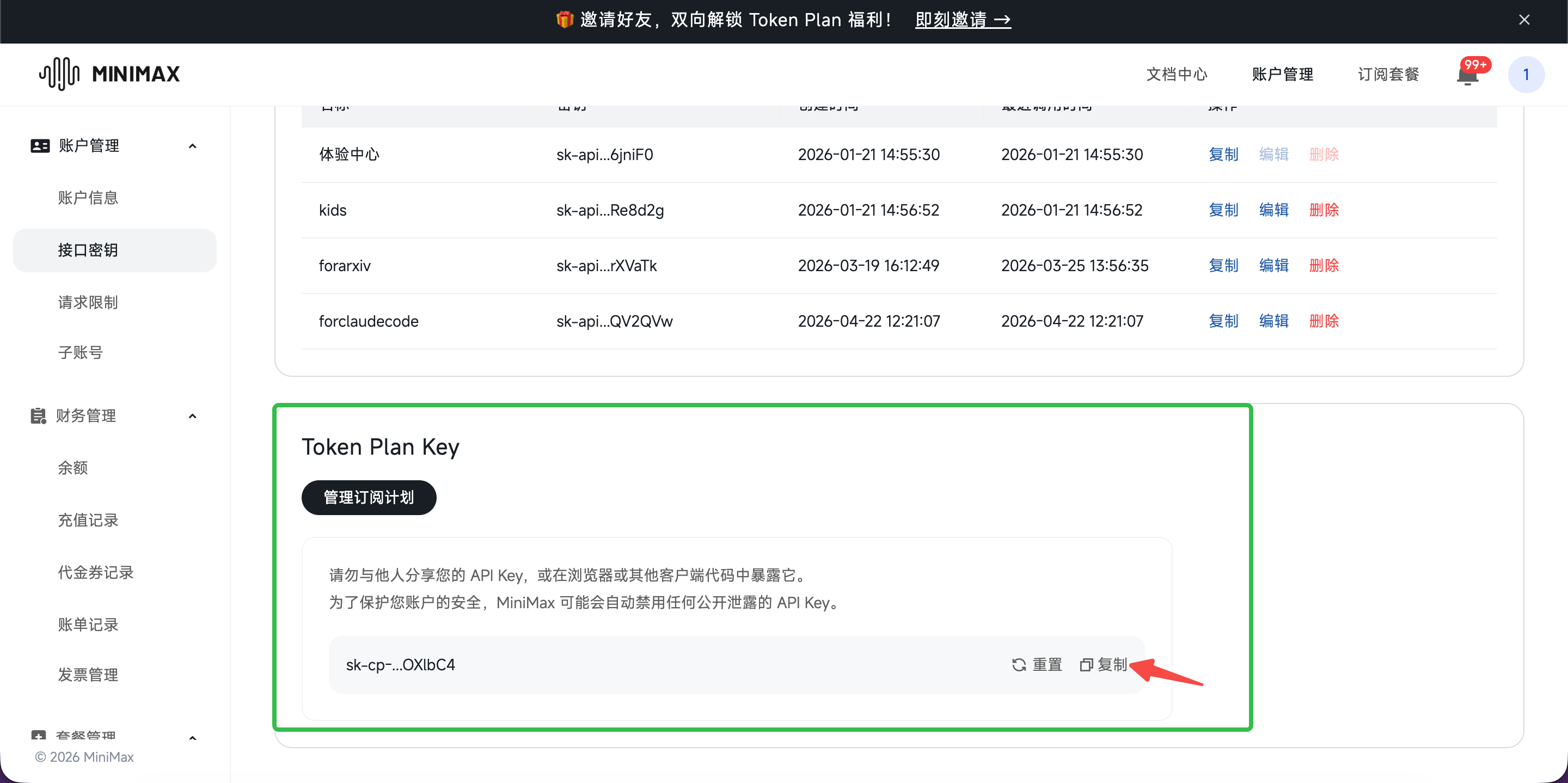Copy the kids API key
The image size is (1568, 783).
click(1223, 210)
